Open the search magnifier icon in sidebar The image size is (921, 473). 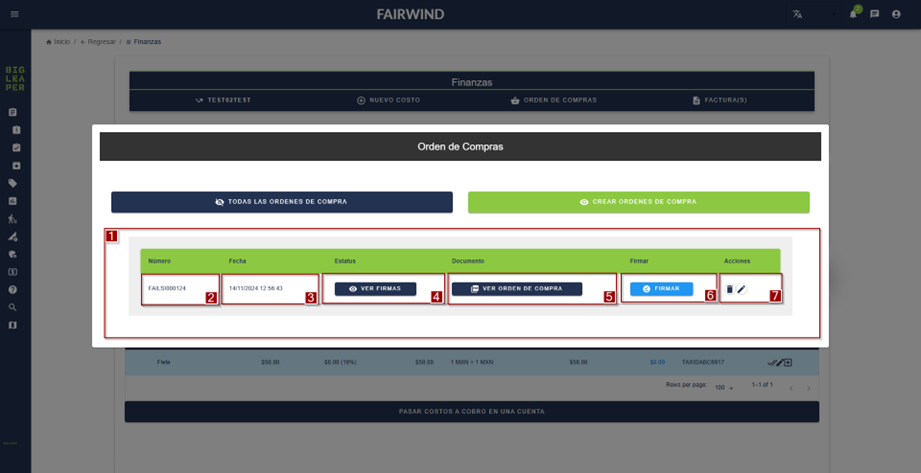pos(12,307)
